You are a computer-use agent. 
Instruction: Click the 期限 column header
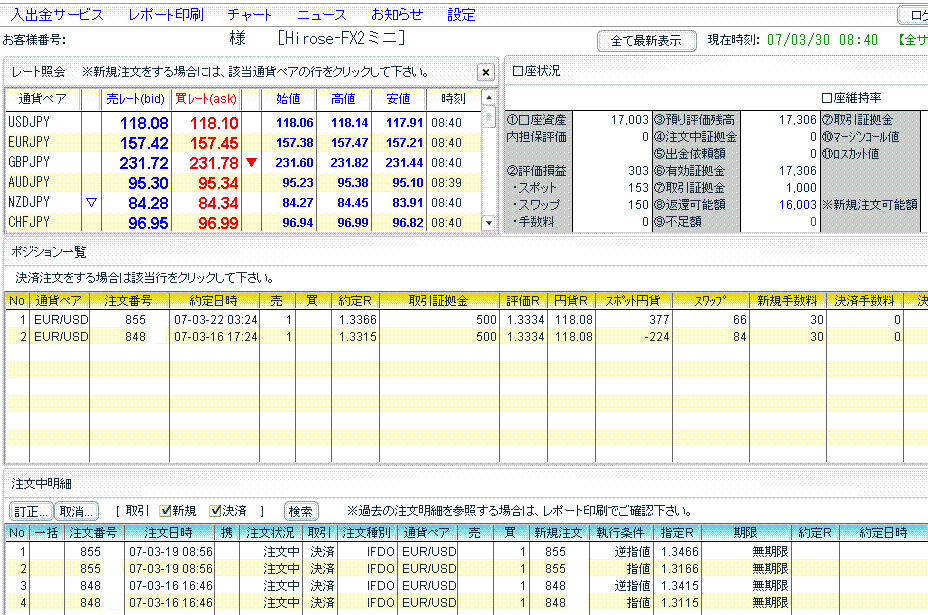pyautogui.click(x=745, y=533)
